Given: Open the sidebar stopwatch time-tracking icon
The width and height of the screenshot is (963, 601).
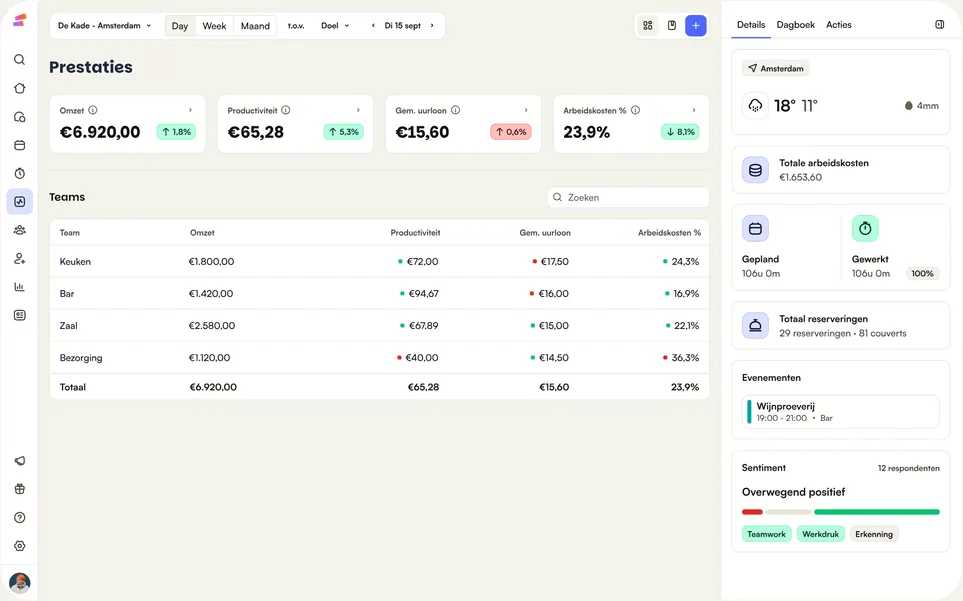Looking at the screenshot, I should (x=20, y=173).
